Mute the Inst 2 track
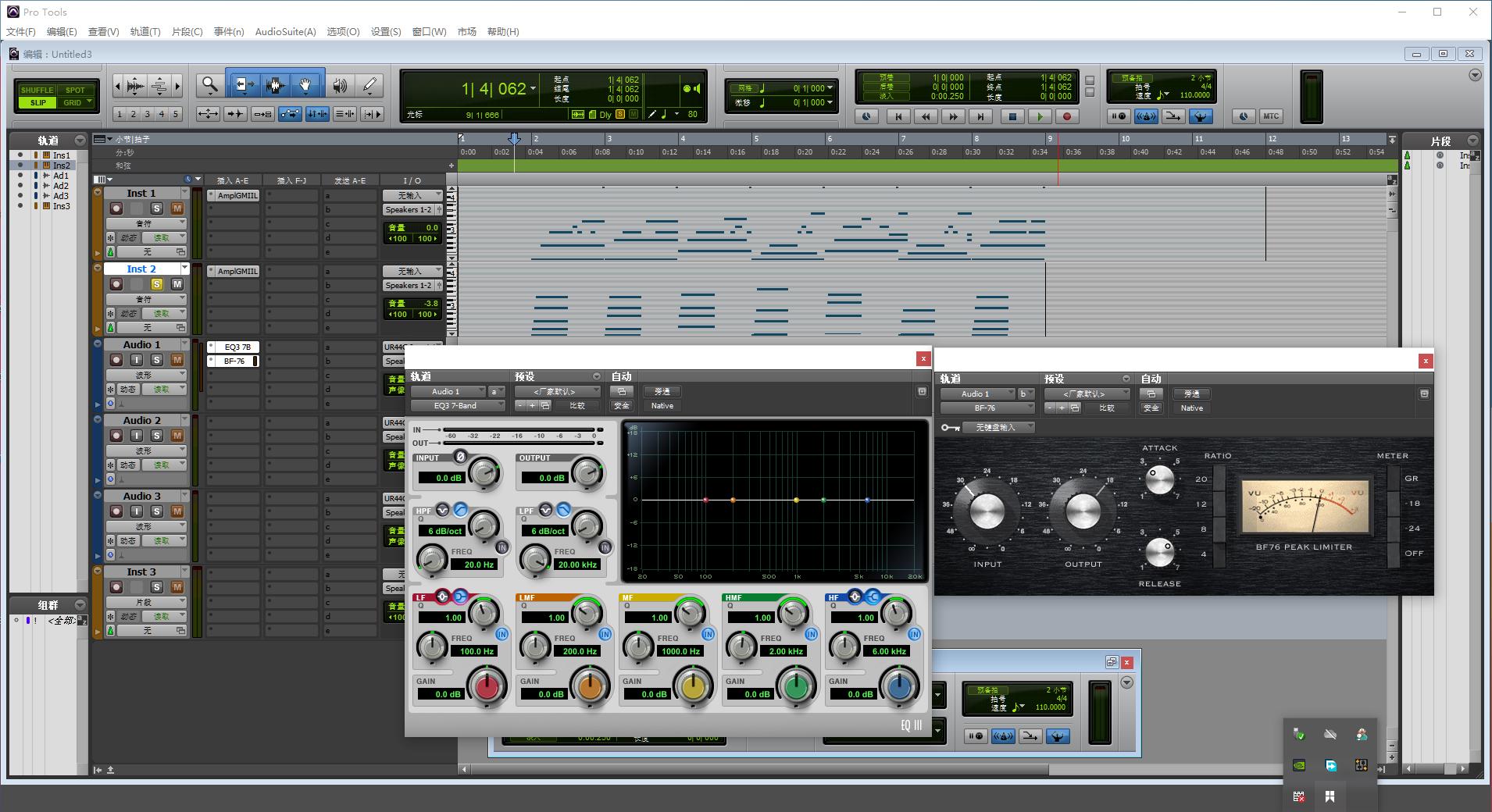Viewport: 1492px width, 812px height. click(177, 284)
